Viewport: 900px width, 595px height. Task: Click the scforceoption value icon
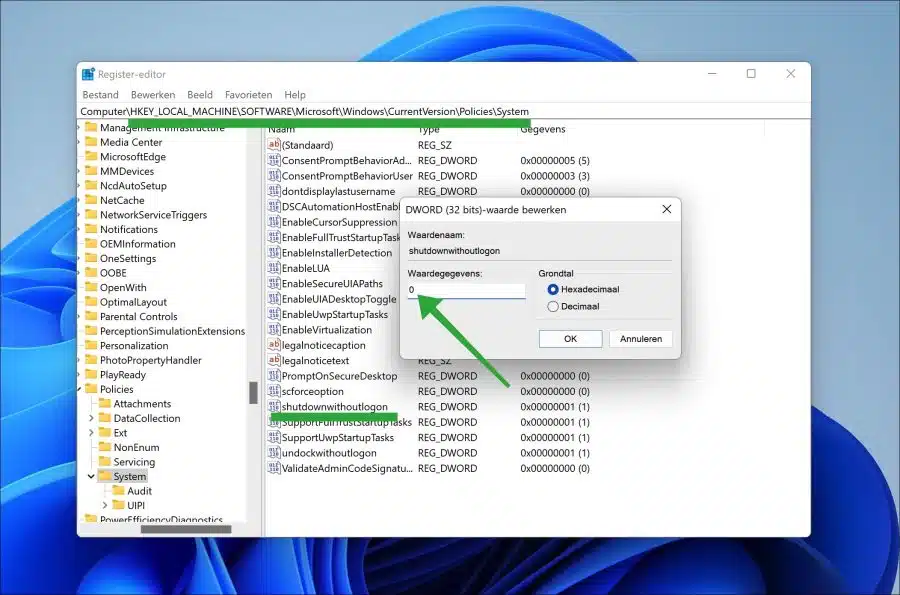pos(274,391)
